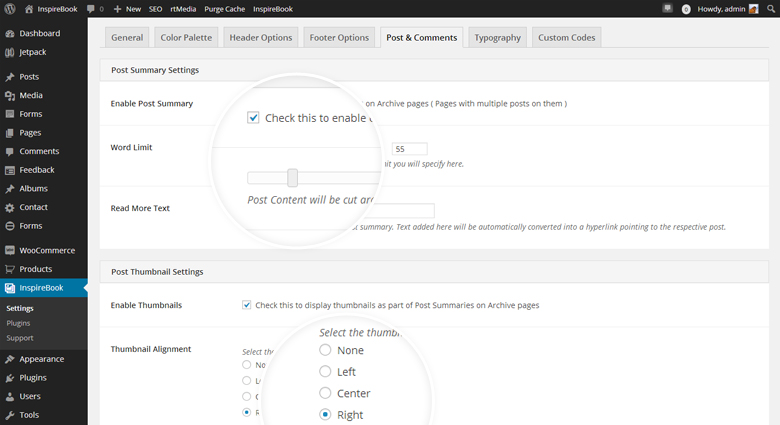Toggle the Enable Thumbnails checkbox
The image size is (780, 425).
[x=246, y=305]
